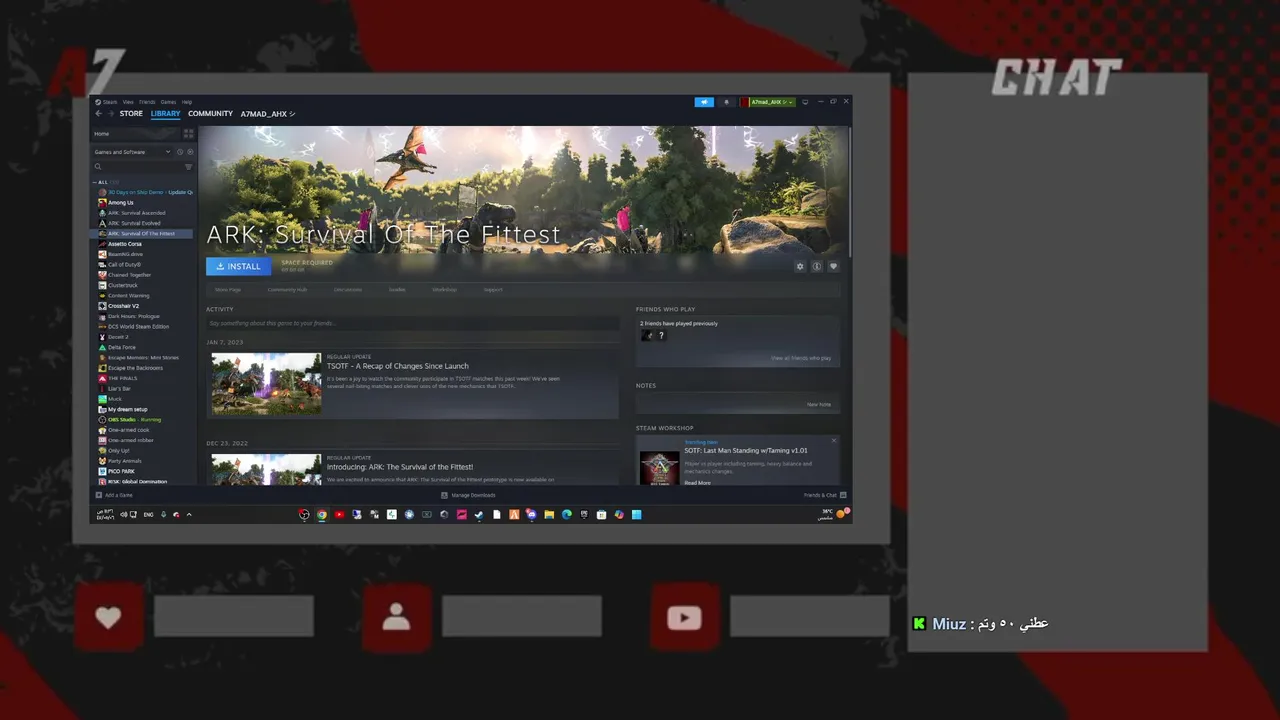Open the Community Hub link
1280x720 pixels.
point(287,290)
